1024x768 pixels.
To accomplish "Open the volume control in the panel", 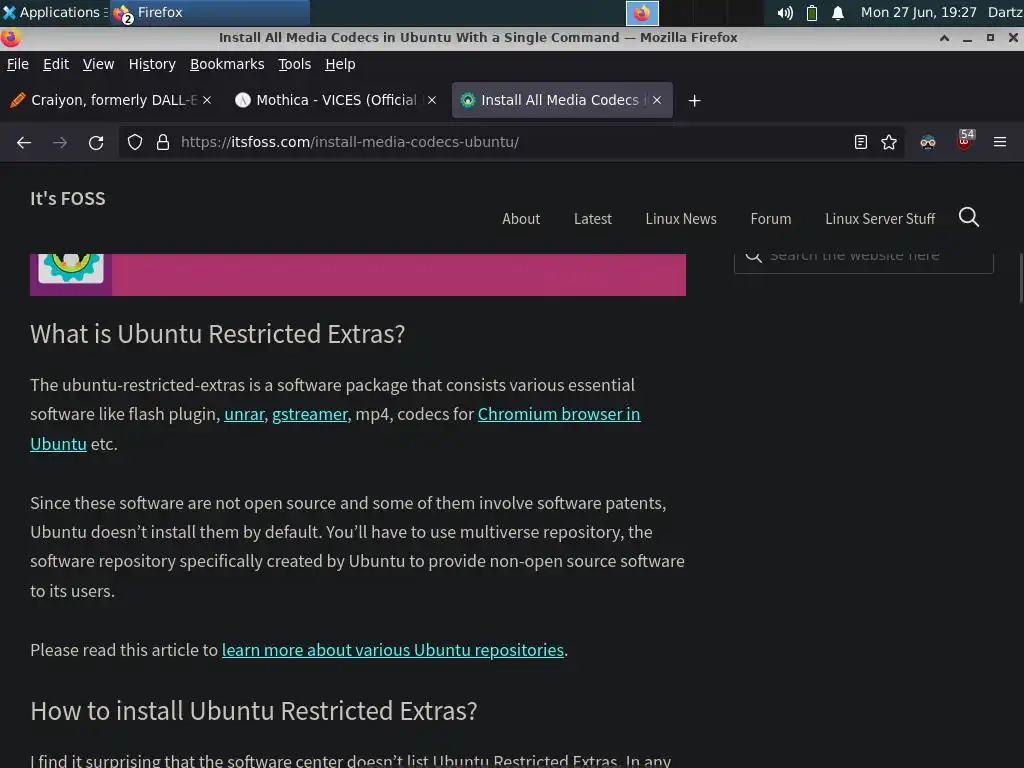I will [785, 13].
